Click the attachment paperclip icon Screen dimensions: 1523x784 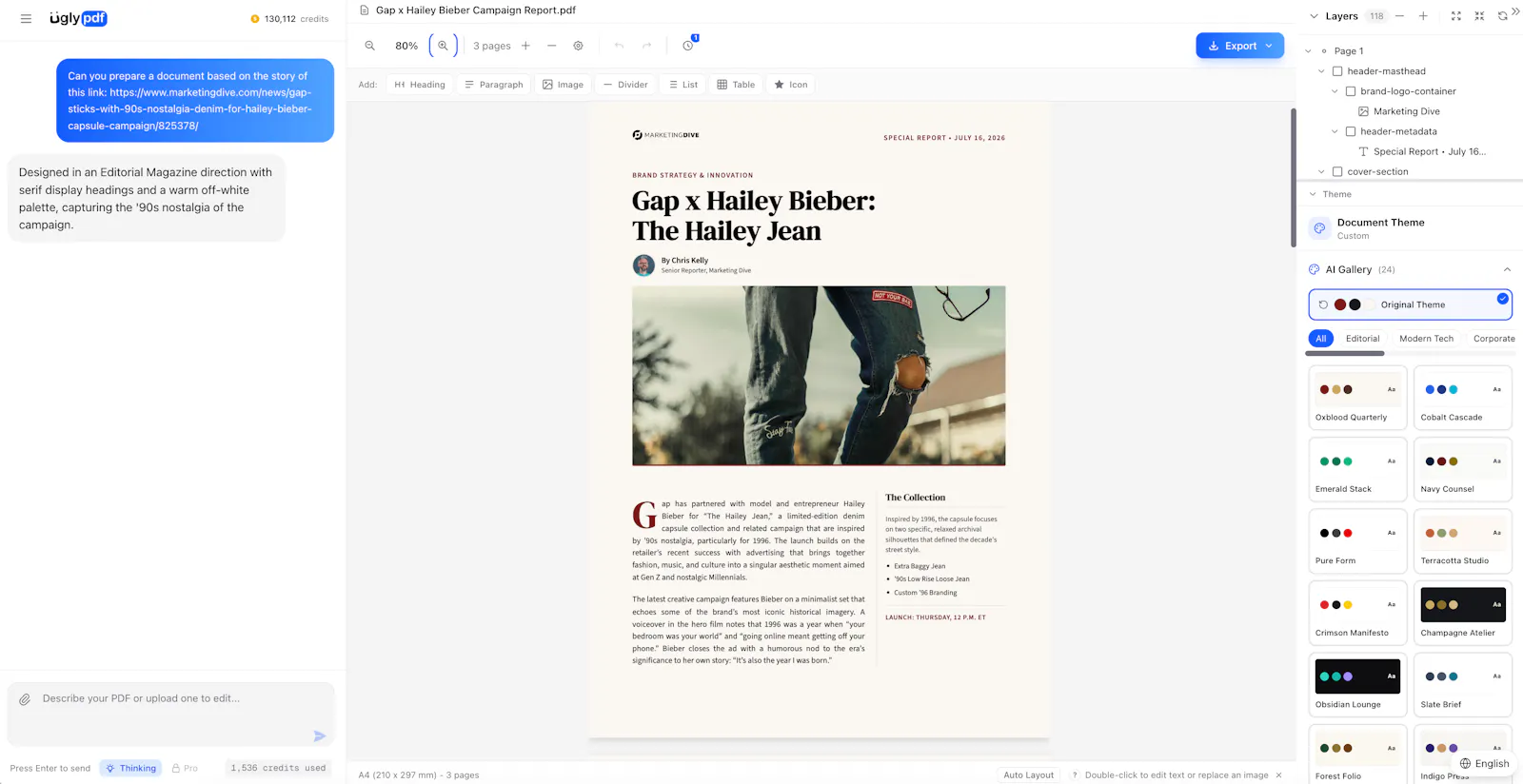point(26,699)
